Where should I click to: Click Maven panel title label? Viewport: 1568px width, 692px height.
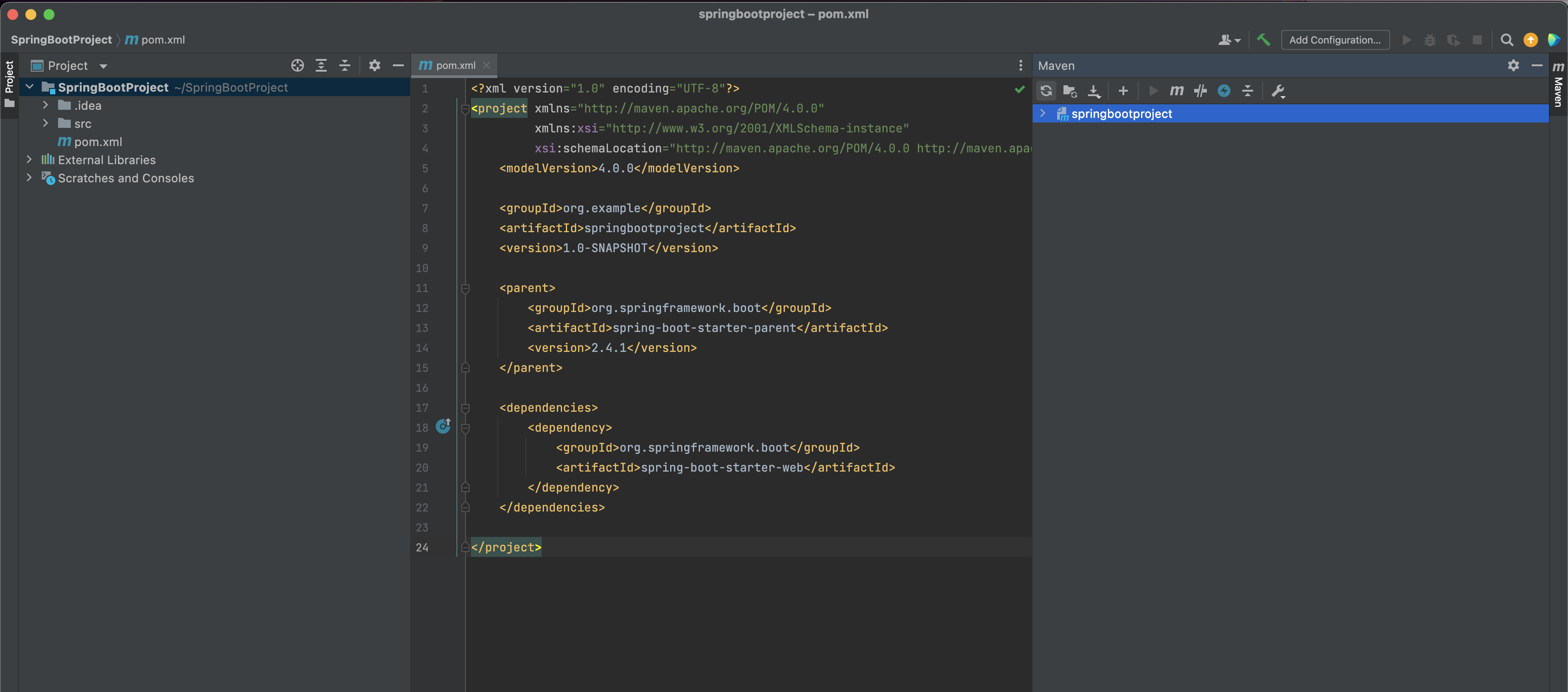coord(1056,66)
